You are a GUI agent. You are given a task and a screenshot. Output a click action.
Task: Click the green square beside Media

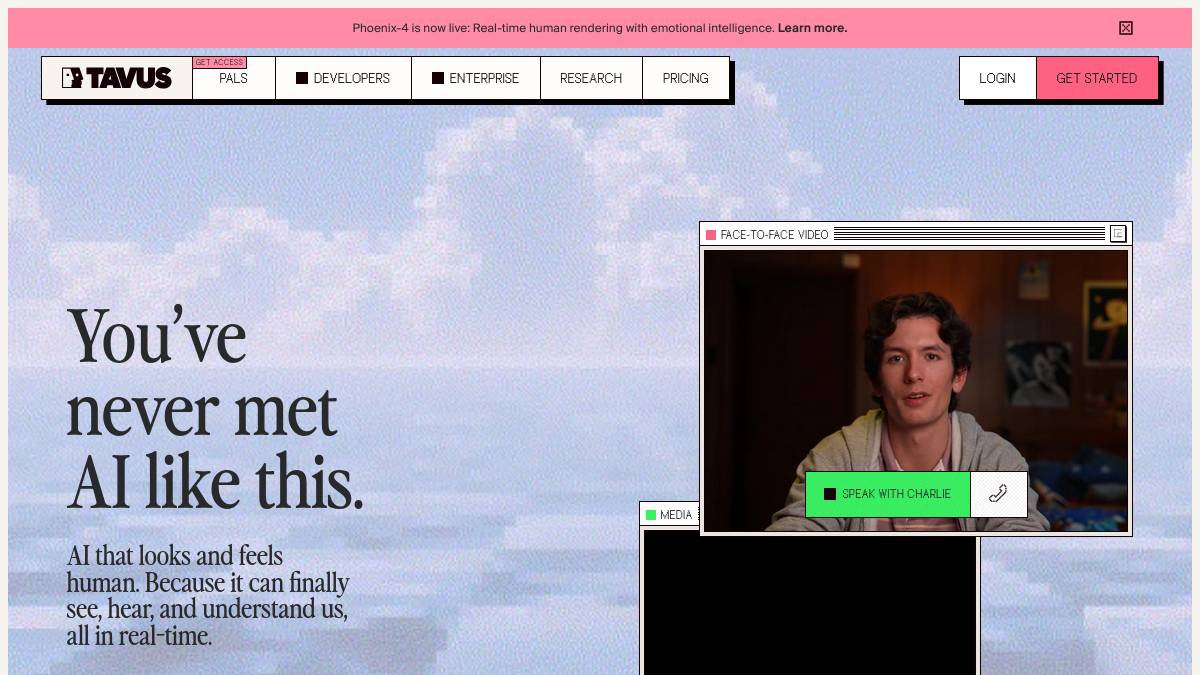[651, 515]
